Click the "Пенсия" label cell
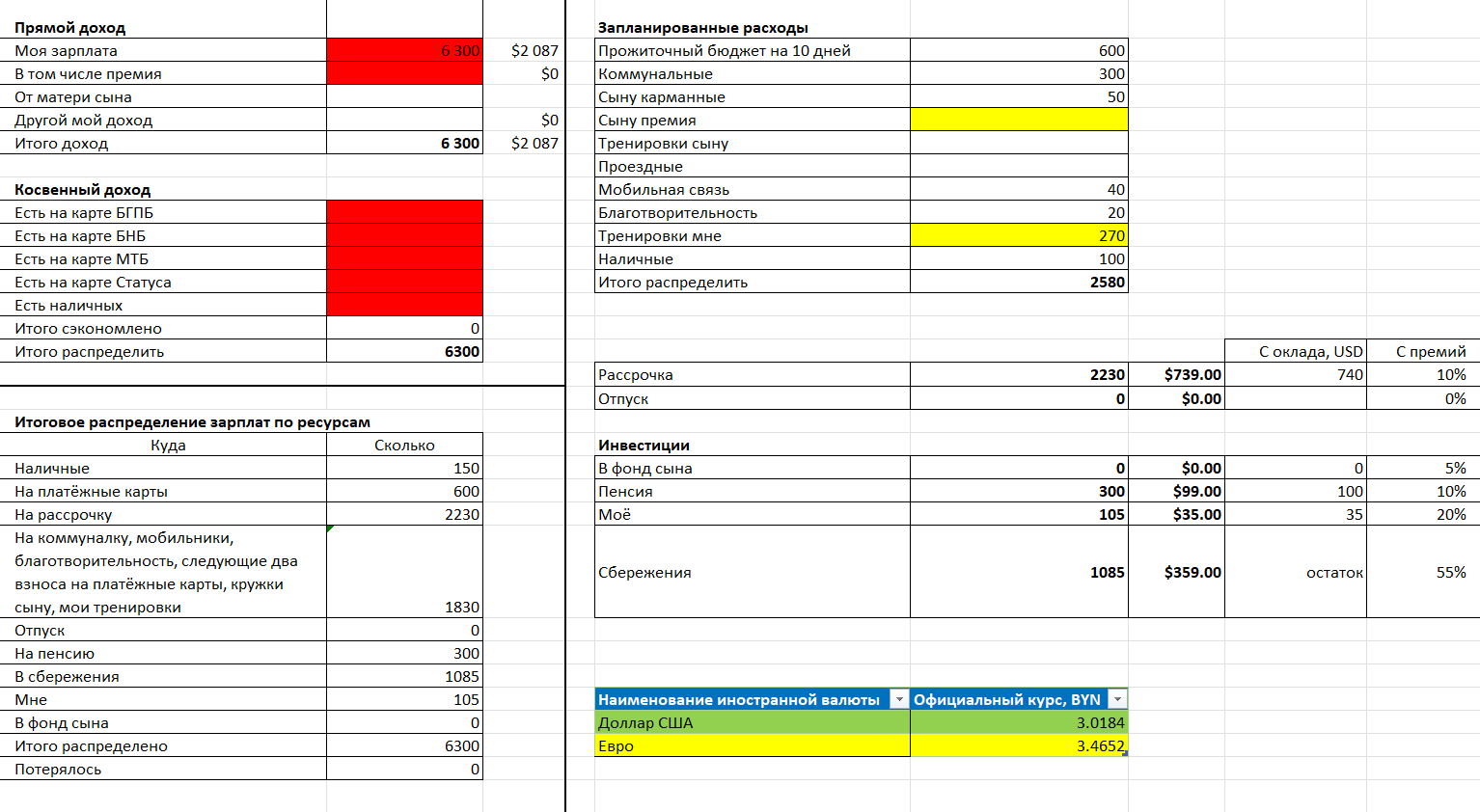Image resolution: width=1480 pixels, height=812 pixels. pyautogui.click(x=753, y=491)
